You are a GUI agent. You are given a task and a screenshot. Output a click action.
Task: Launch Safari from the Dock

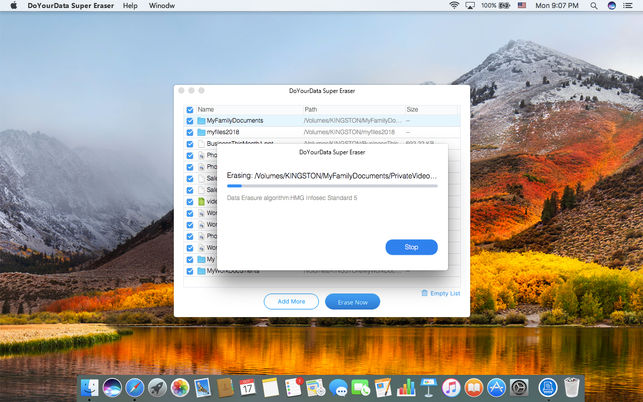click(x=135, y=388)
